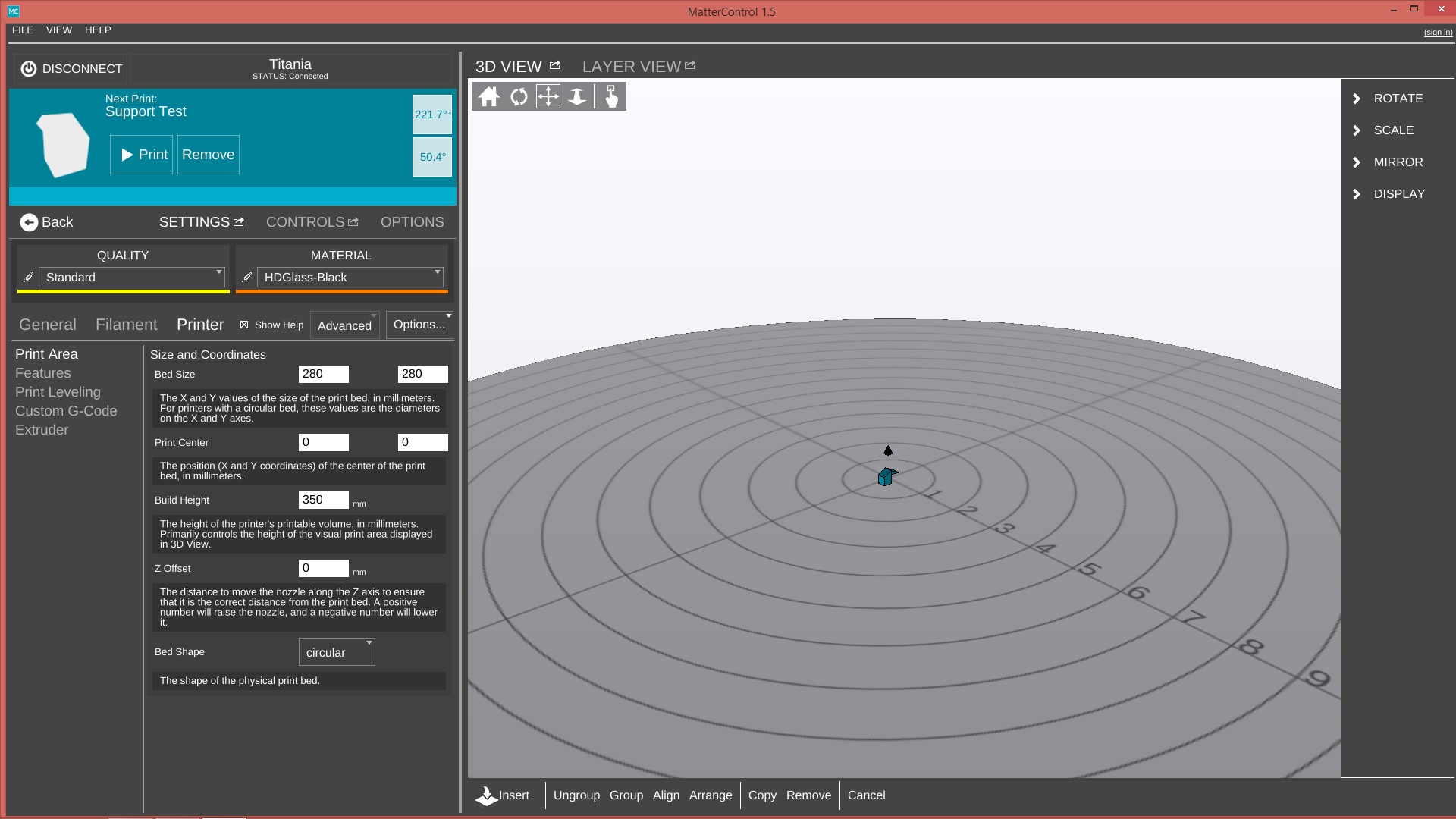Image resolution: width=1456 pixels, height=819 pixels.
Task: Select the rotate view tool icon
Action: 519,97
